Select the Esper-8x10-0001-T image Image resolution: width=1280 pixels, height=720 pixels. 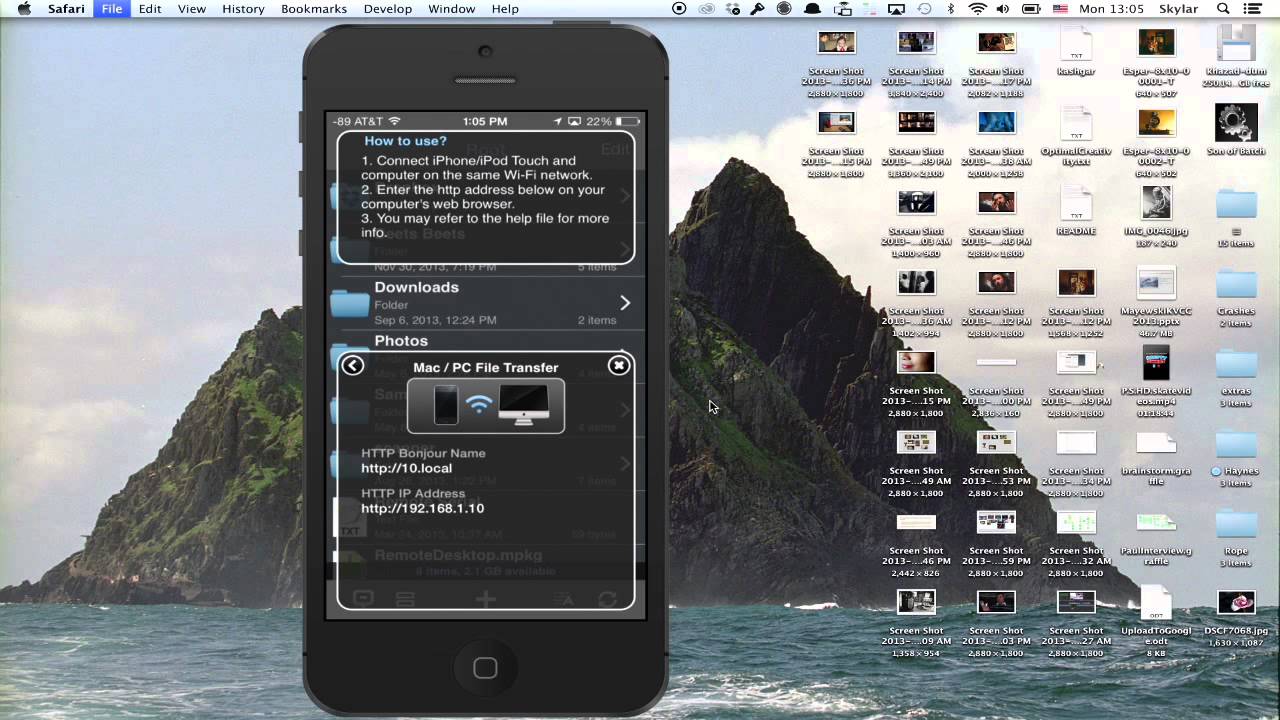pos(1156,42)
